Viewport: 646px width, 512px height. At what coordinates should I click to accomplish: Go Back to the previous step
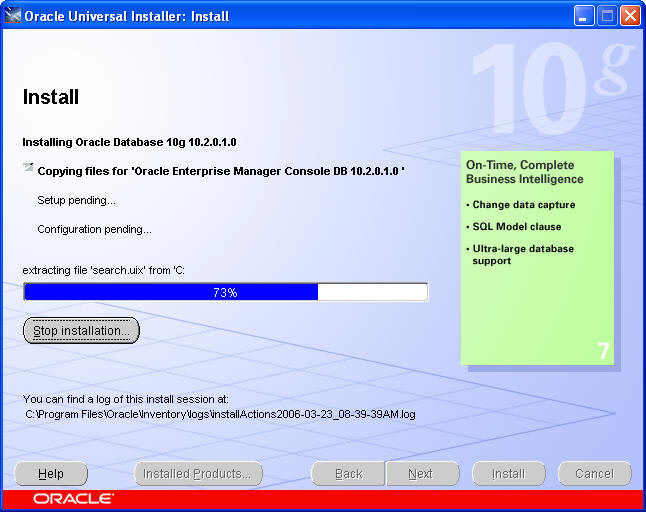point(348,474)
